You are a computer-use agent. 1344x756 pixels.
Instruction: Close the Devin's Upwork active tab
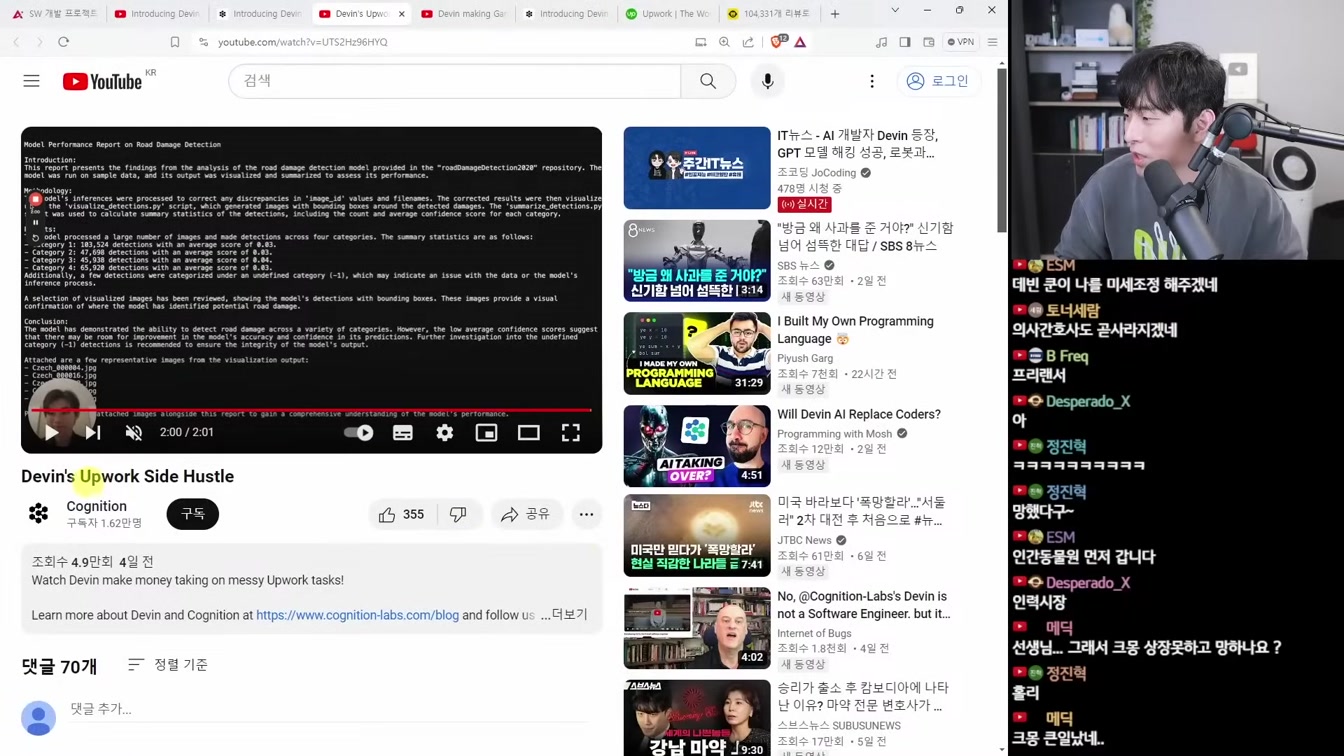402,14
